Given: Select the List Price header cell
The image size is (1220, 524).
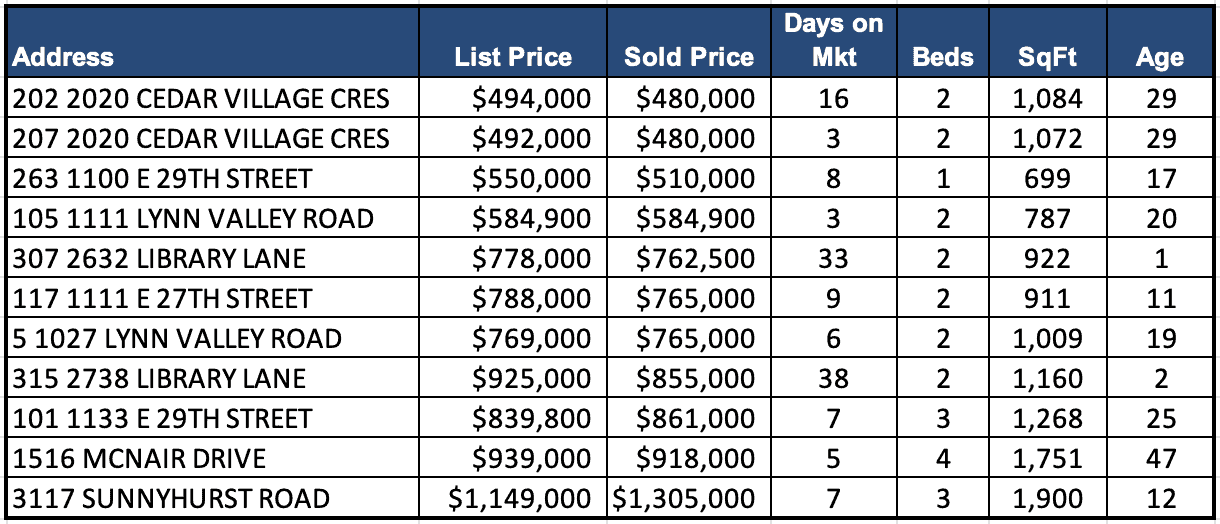Looking at the screenshot, I should (x=513, y=57).
